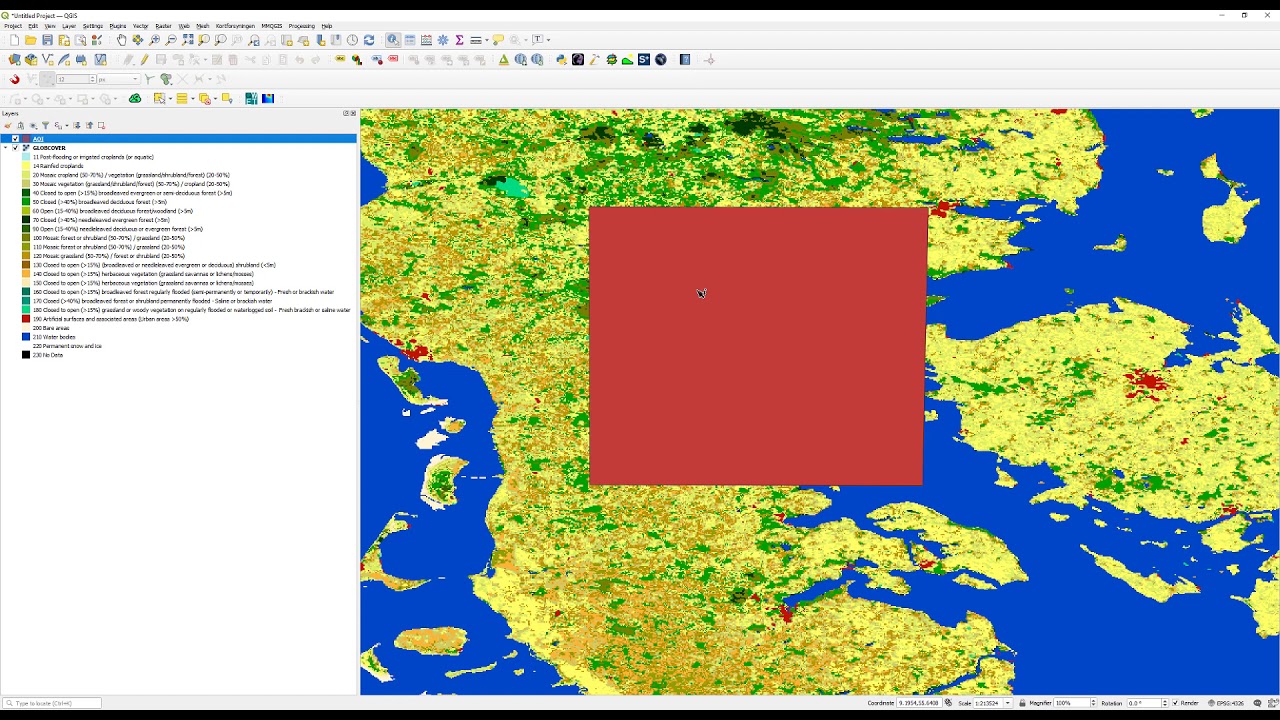The height and width of the screenshot is (720, 1280).
Task: Toggle the scale lock icon in status bar
Action: tap(1022, 703)
